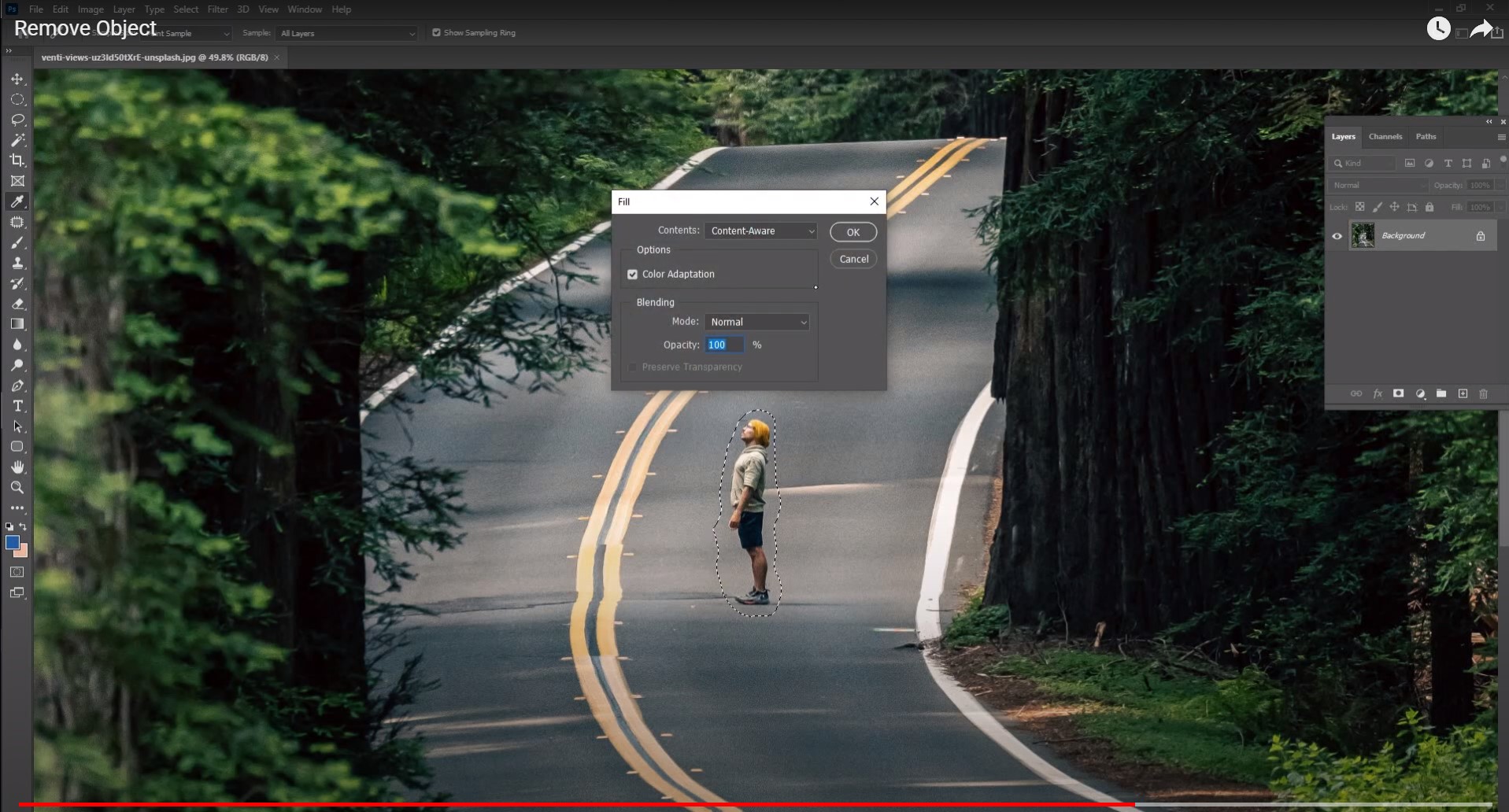Toggle pixel layer filter icon
Image resolution: width=1509 pixels, height=812 pixels.
[x=1410, y=163]
